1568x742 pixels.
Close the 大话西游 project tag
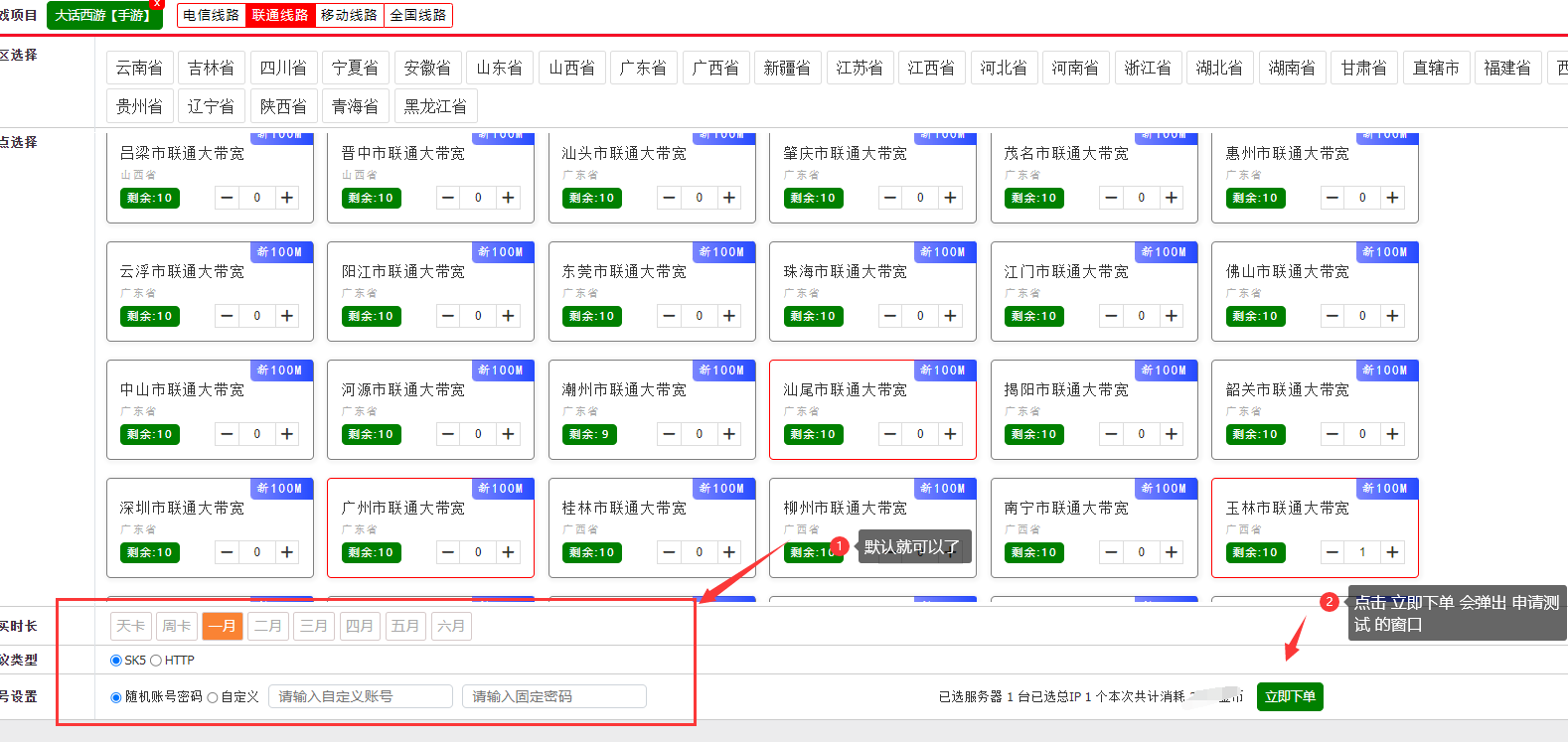tap(157, 4)
